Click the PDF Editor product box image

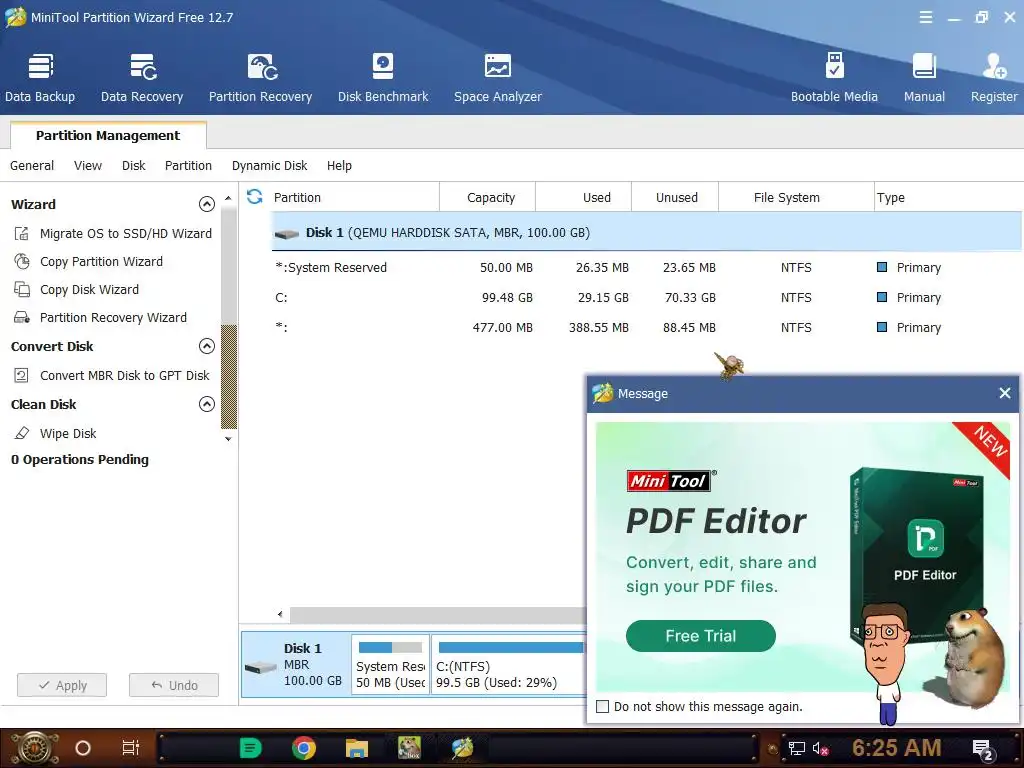[918, 556]
